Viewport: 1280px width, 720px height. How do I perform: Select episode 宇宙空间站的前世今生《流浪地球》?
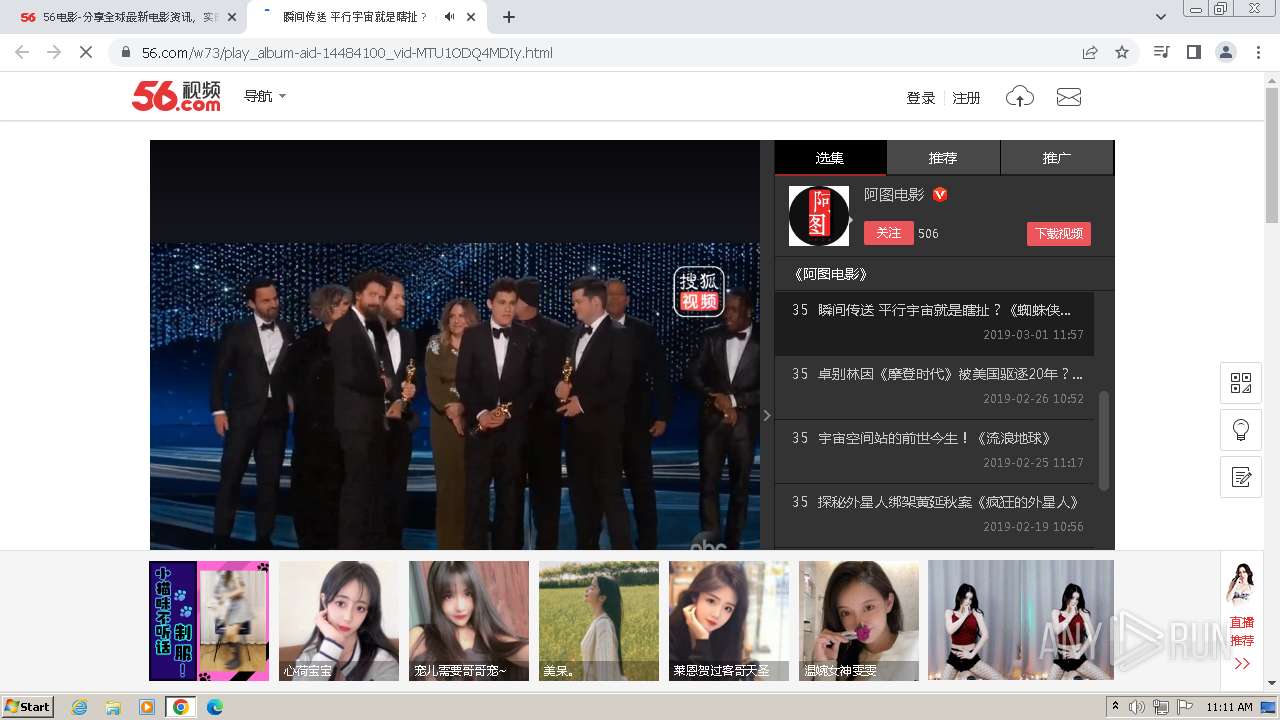[934, 450]
